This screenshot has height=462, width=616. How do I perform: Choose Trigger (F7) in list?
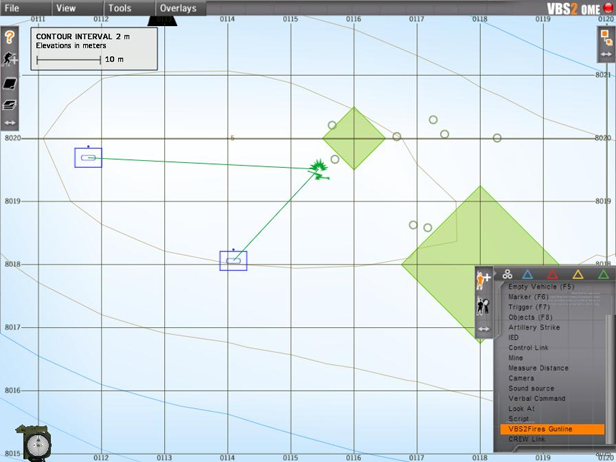pyautogui.click(x=529, y=307)
